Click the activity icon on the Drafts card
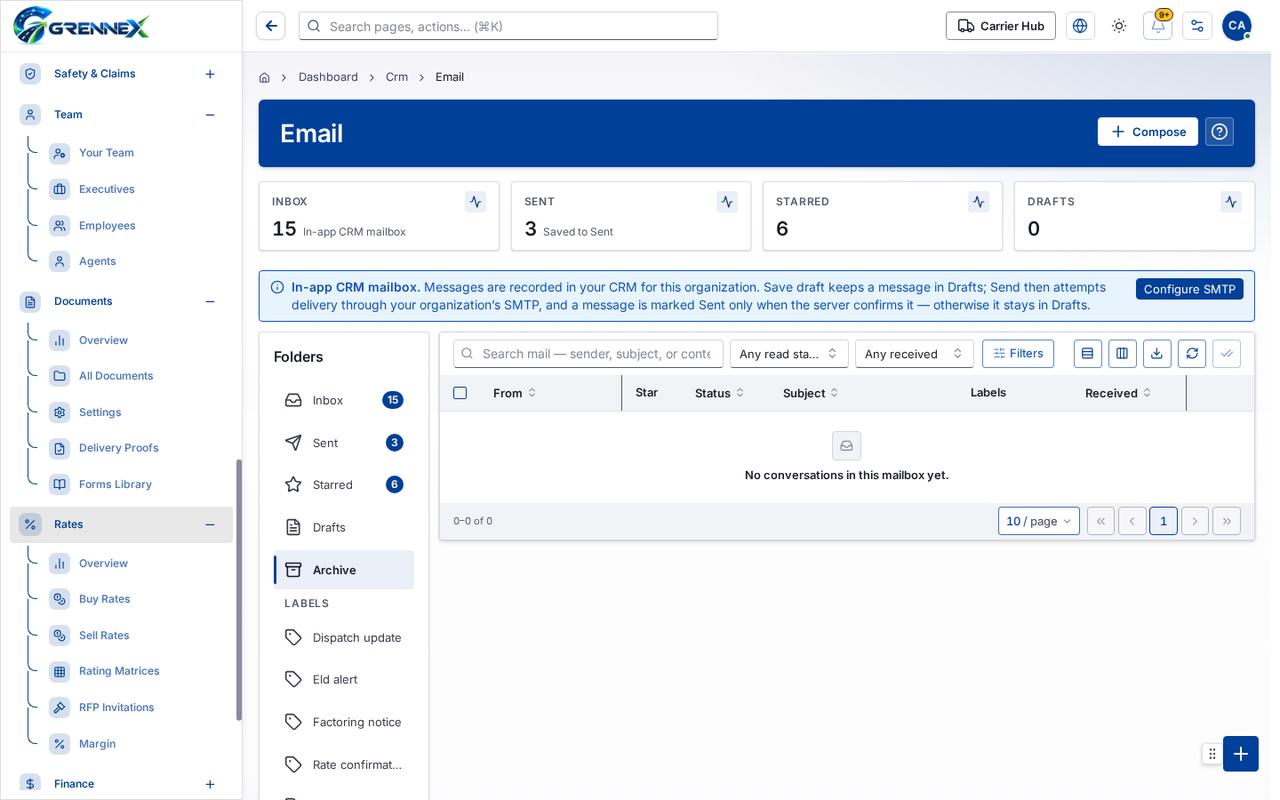Screen dimensions: 1280x800 (1231, 202)
